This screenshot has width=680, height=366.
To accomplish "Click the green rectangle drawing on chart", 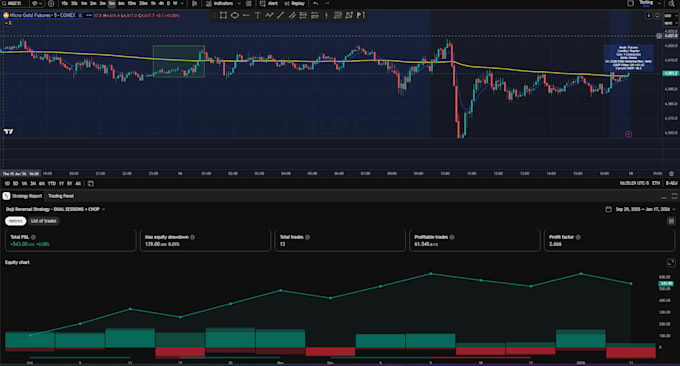I will (x=179, y=61).
